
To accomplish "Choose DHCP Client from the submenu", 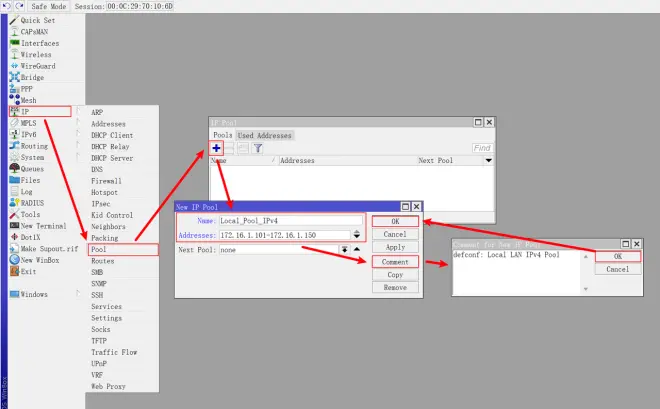I will (x=112, y=135).
